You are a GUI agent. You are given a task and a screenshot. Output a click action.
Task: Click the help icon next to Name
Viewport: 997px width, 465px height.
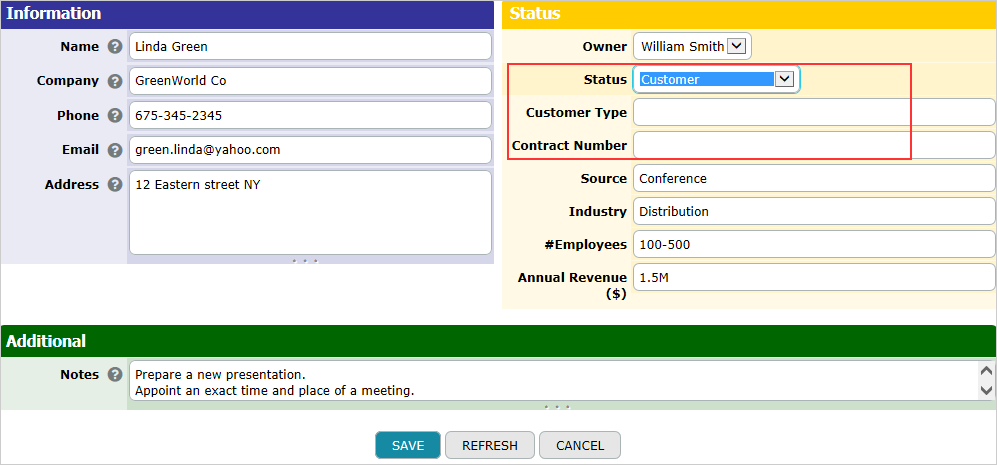pos(114,46)
